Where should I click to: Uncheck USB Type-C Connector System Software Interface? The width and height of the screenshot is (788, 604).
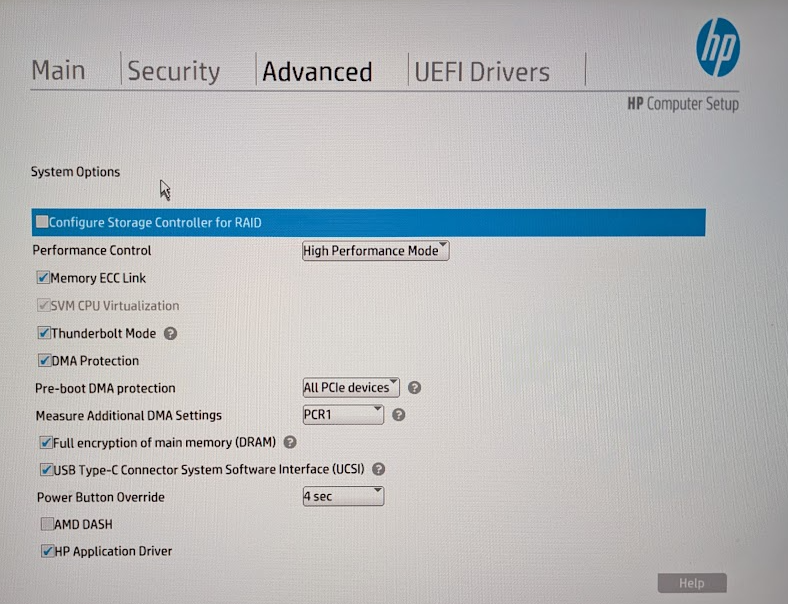[47, 469]
